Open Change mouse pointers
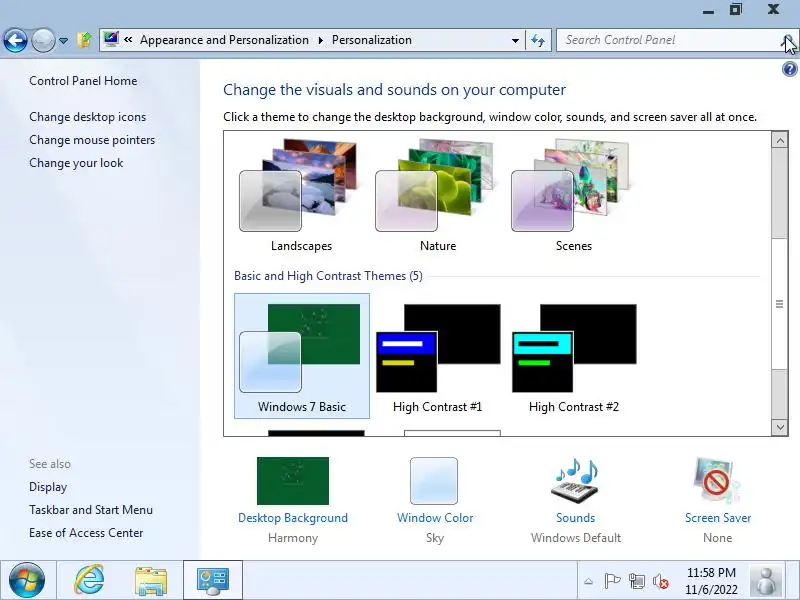800x600 pixels. [x=92, y=140]
